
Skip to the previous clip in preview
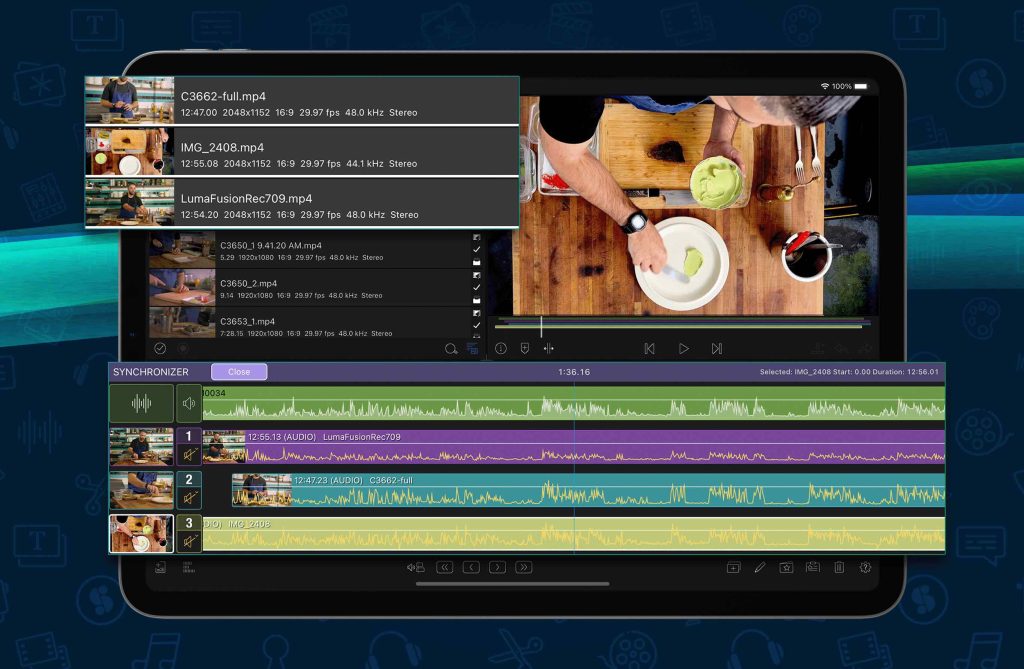click(x=649, y=349)
